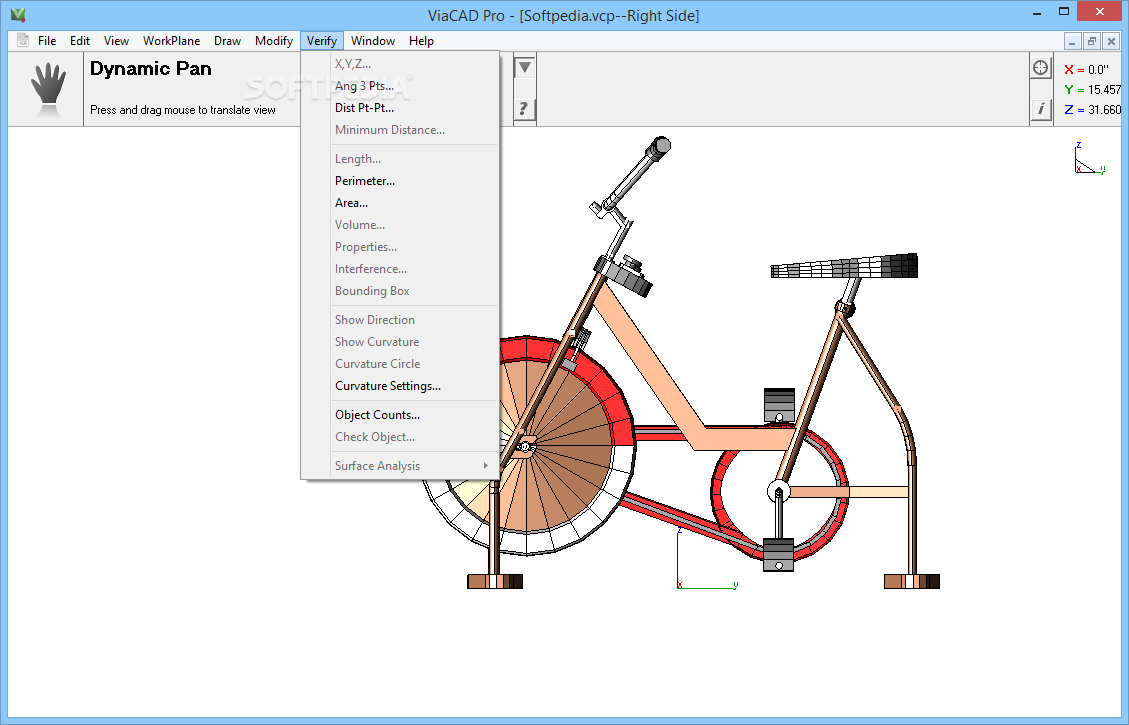Click the crosshair target icon

click(x=1040, y=68)
